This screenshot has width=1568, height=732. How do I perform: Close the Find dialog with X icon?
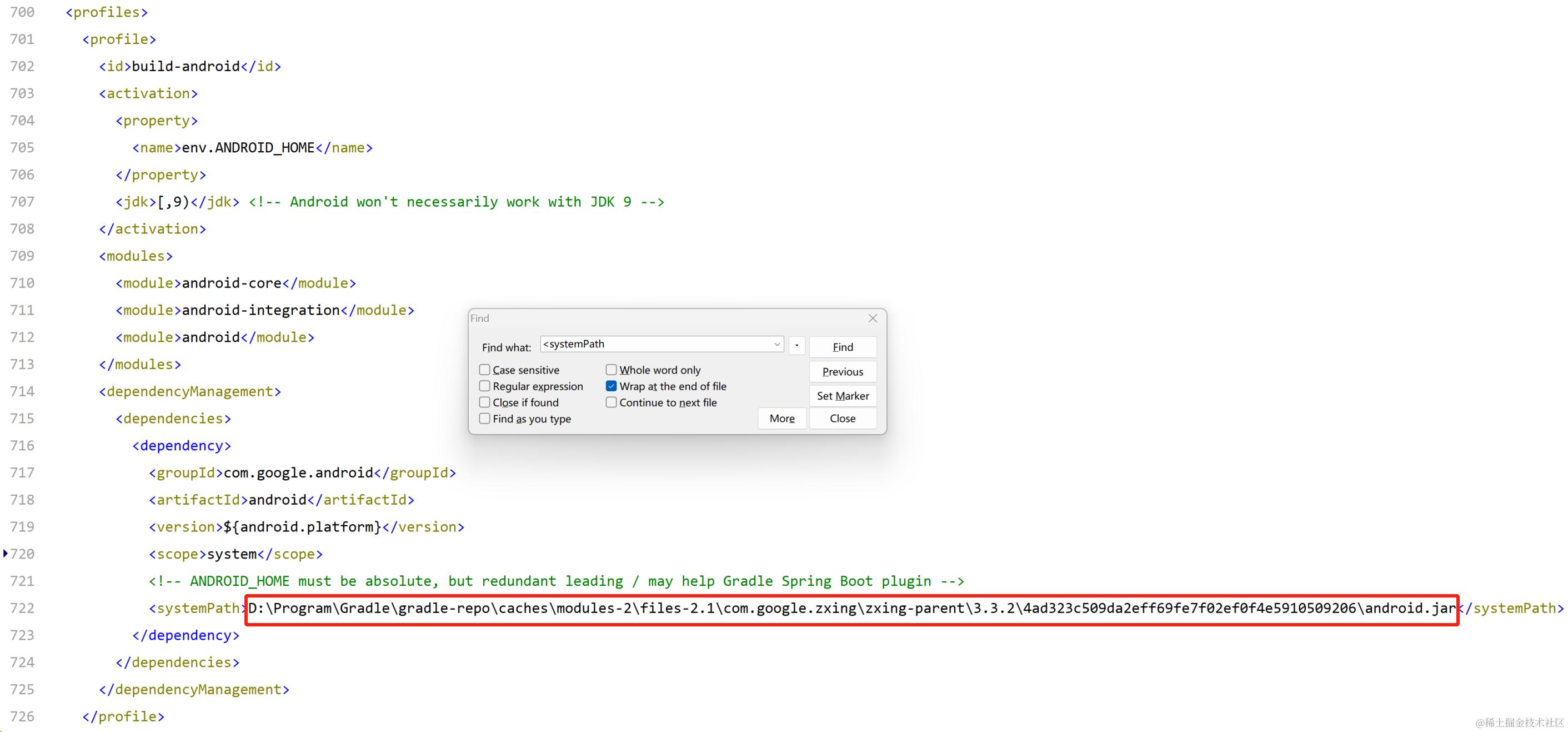(x=872, y=318)
